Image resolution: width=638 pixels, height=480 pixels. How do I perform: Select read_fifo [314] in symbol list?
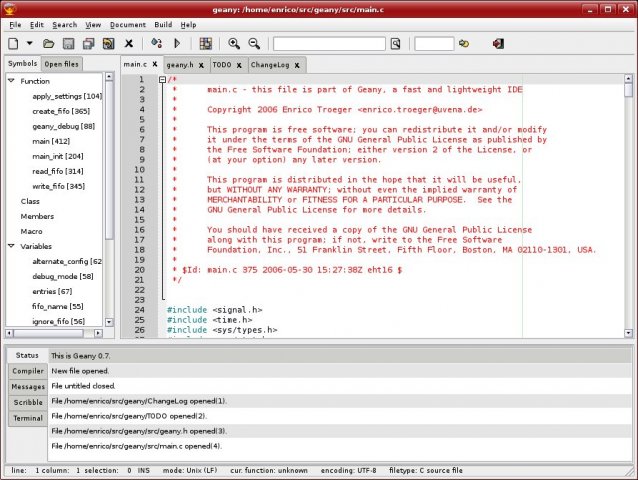[58, 171]
